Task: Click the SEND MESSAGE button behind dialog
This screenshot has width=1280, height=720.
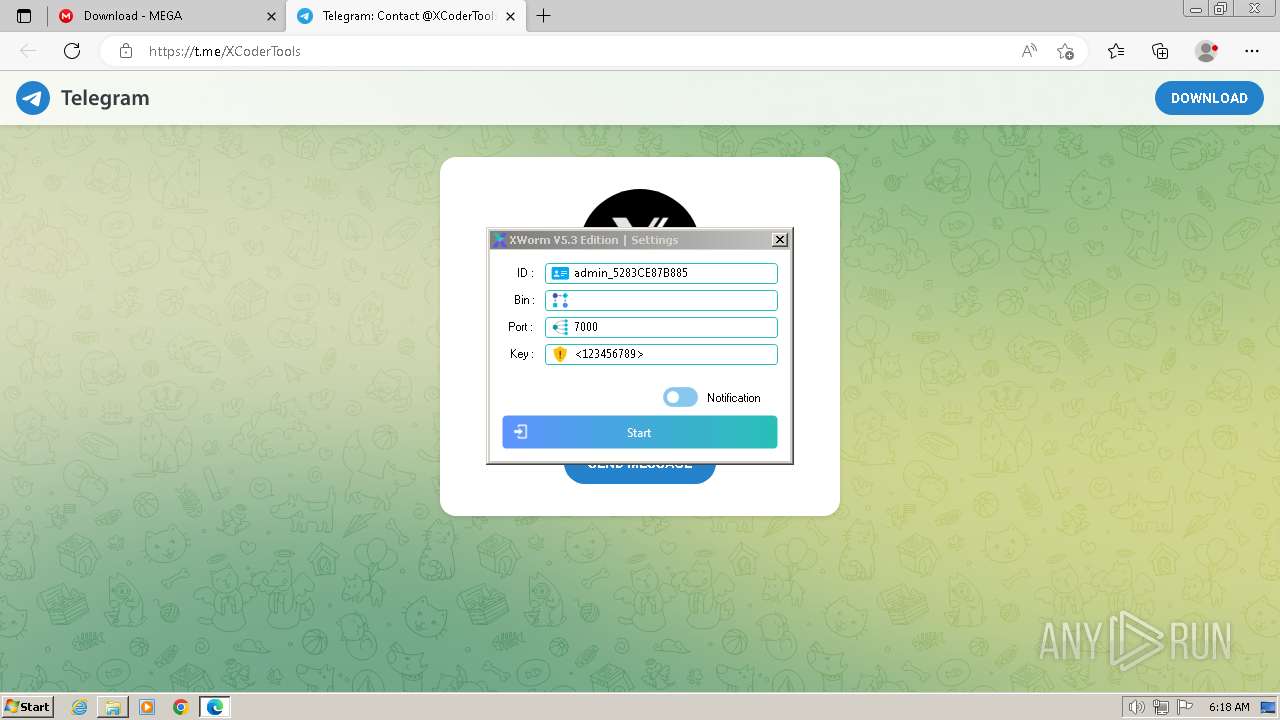Action: point(640,473)
